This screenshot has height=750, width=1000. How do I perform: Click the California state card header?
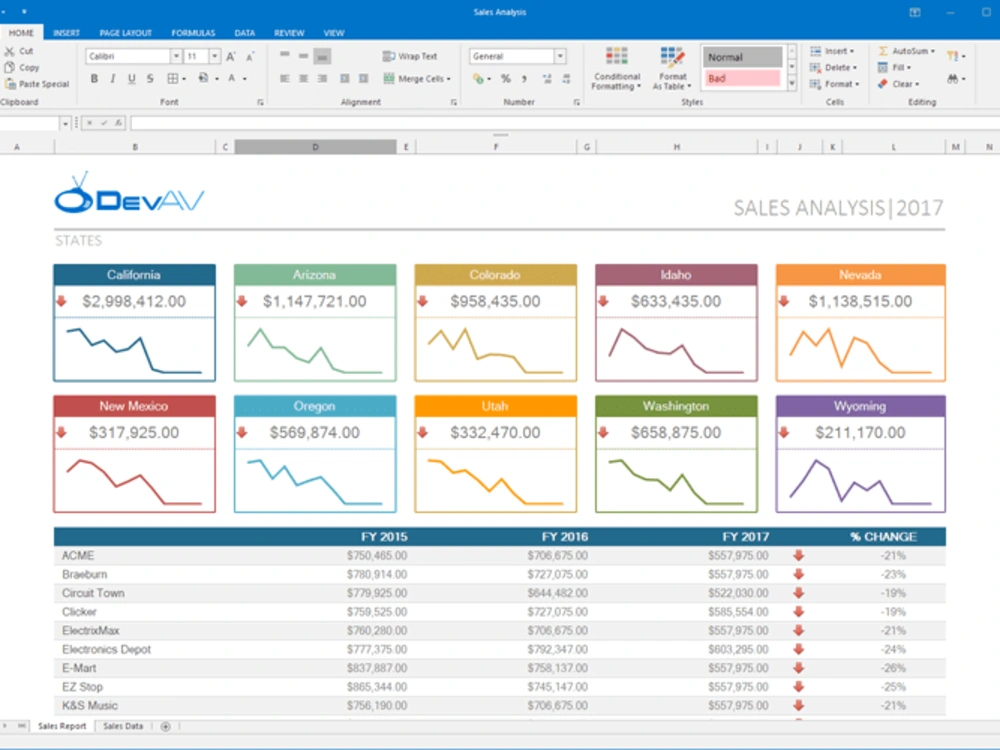pos(134,275)
